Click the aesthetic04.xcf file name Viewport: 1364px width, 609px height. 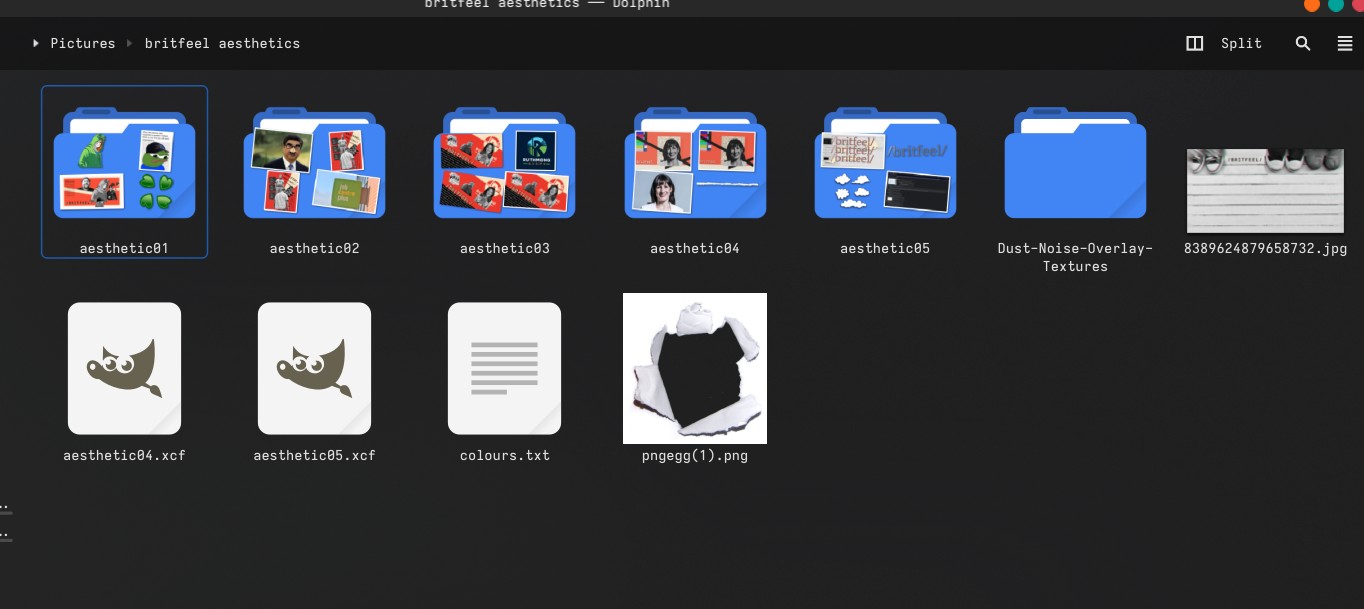124,455
